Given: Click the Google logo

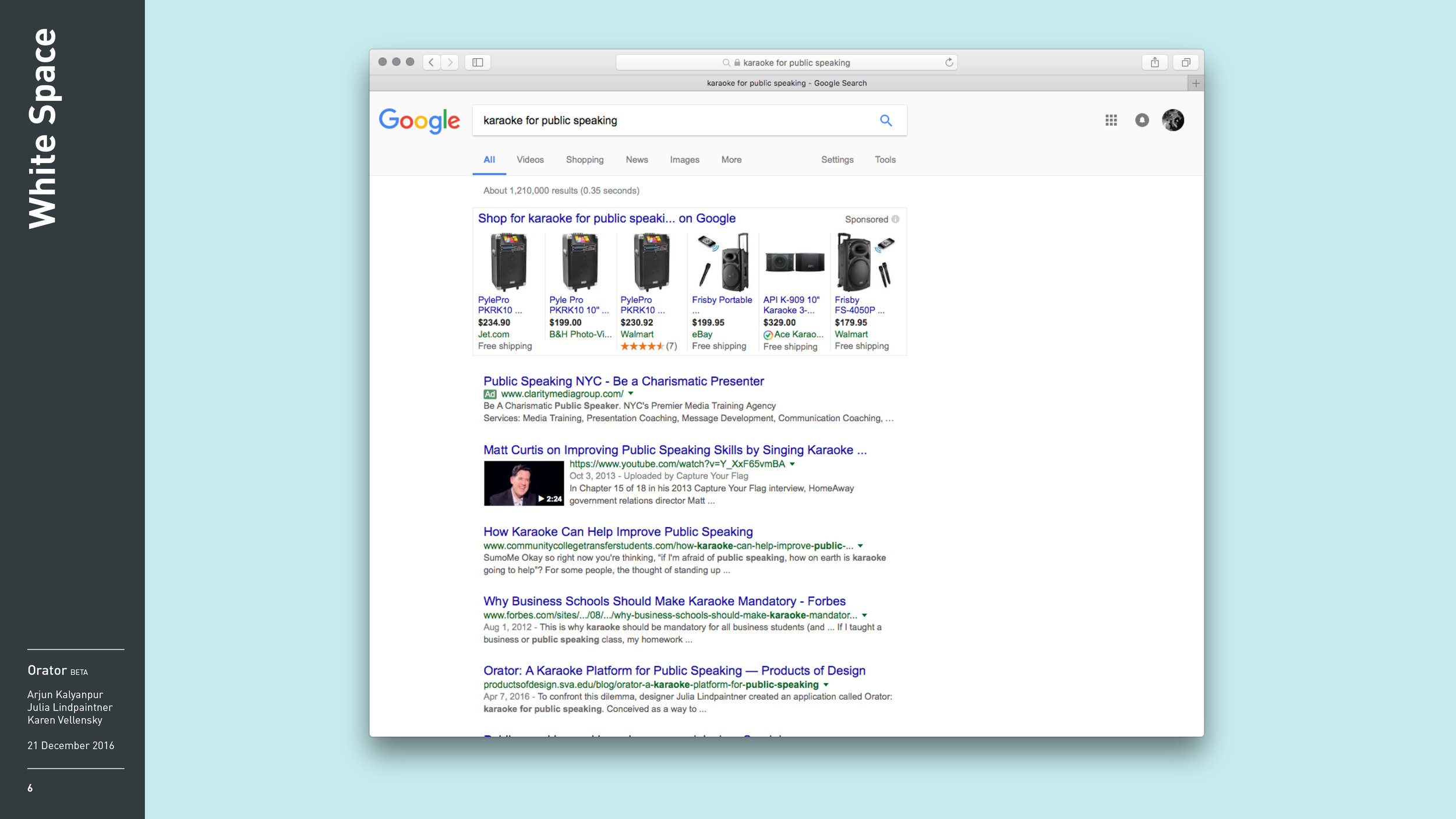Looking at the screenshot, I should pyautogui.click(x=419, y=121).
